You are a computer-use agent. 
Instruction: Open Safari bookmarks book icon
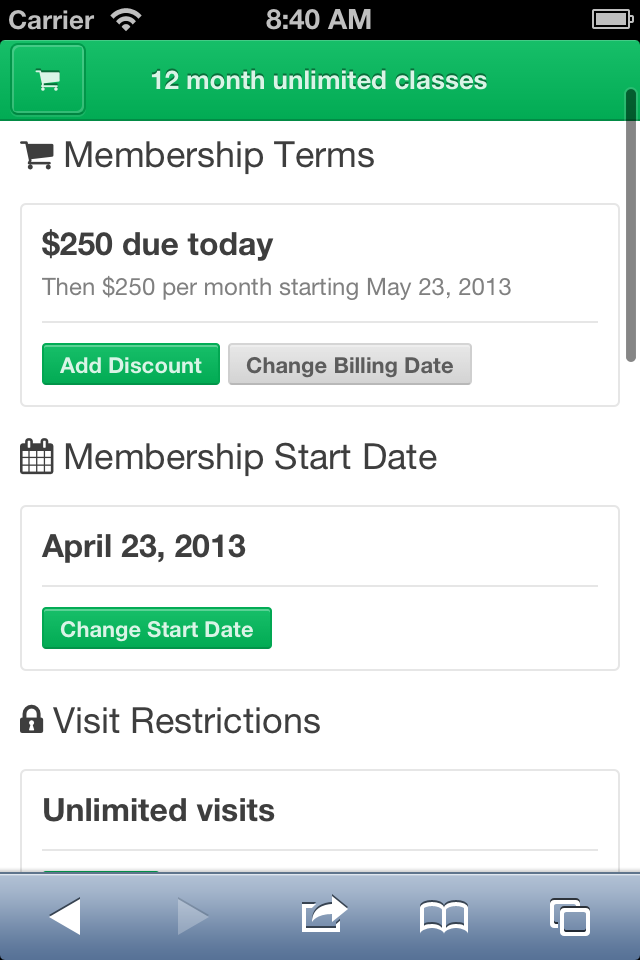pyautogui.click(x=444, y=916)
